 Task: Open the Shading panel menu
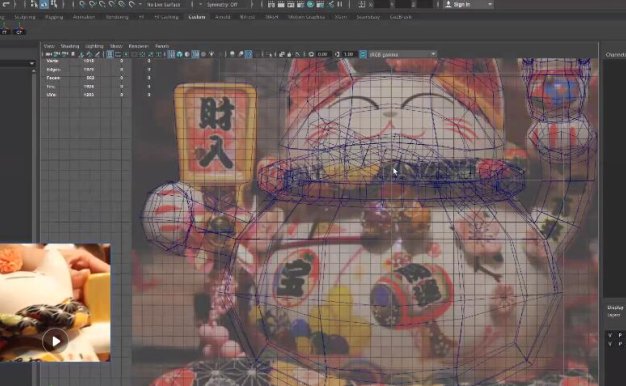pyautogui.click(x=70, y=46)
